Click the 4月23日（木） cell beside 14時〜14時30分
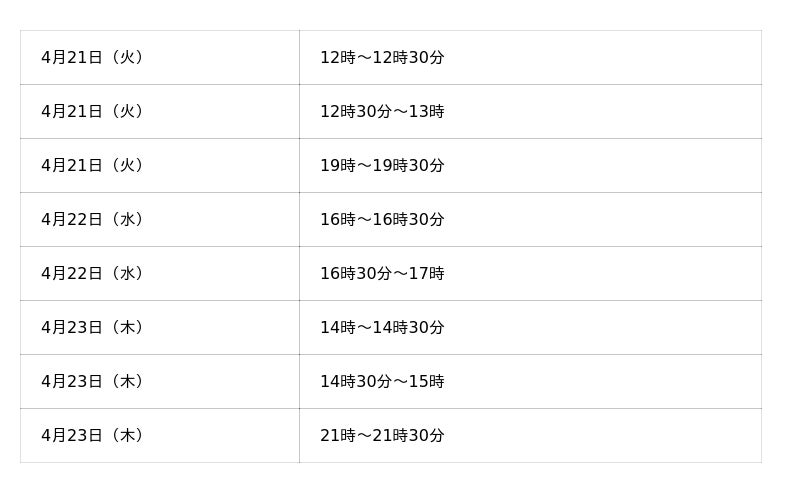Screen dimensions: 800x493 [93, 328]
